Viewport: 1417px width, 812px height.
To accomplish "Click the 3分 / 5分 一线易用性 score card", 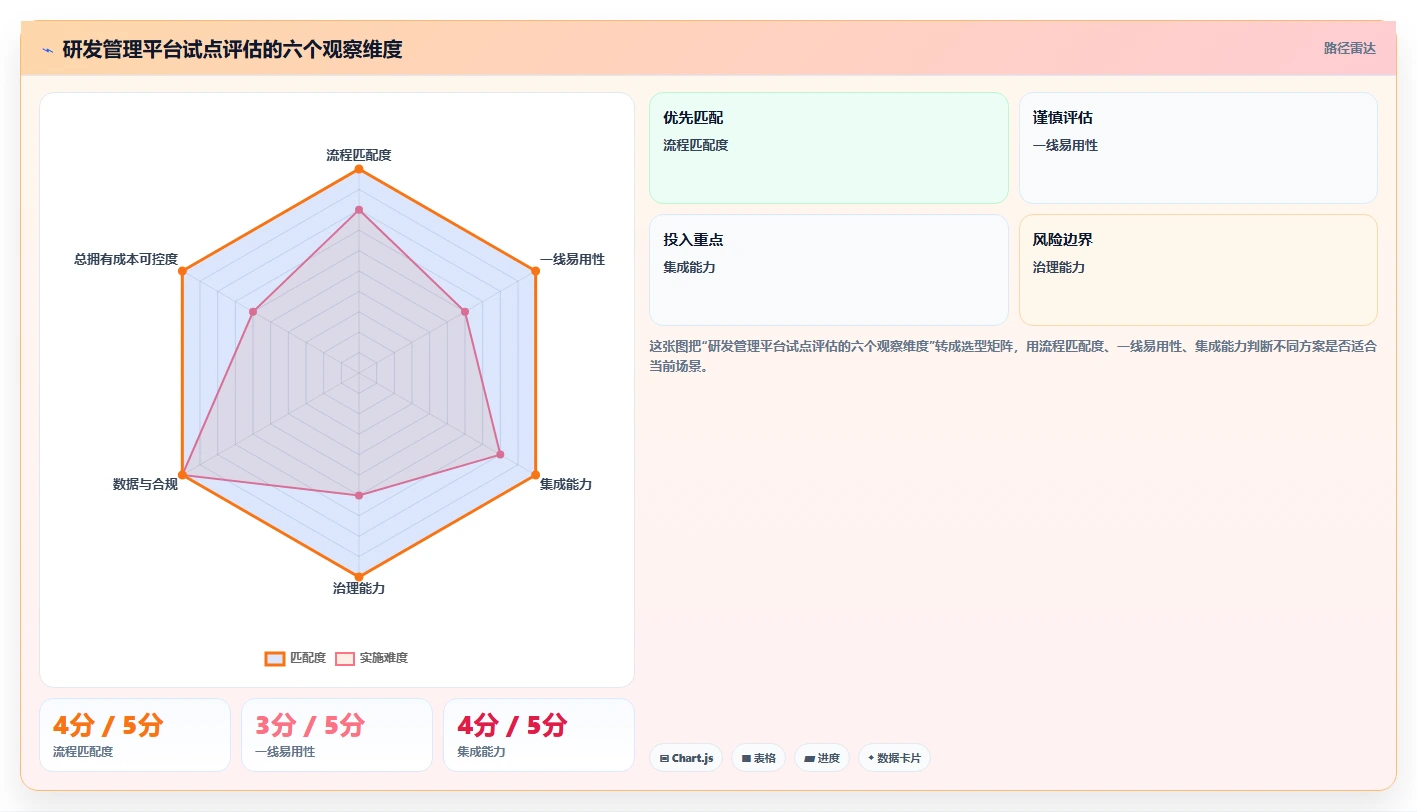I will [x=337, y=735].
